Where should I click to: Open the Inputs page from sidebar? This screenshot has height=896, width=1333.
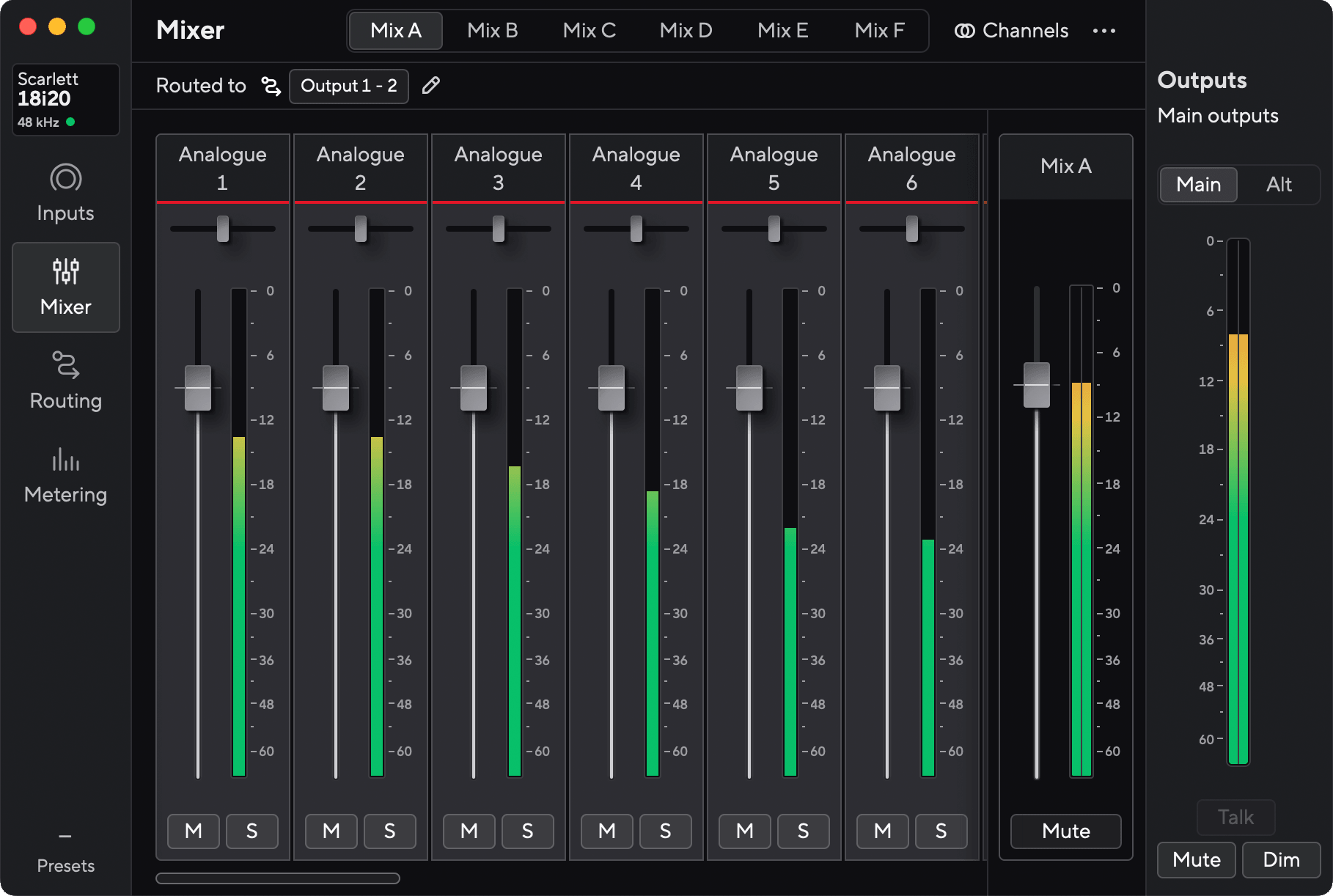pyautogui.click(x=65, y=194)
